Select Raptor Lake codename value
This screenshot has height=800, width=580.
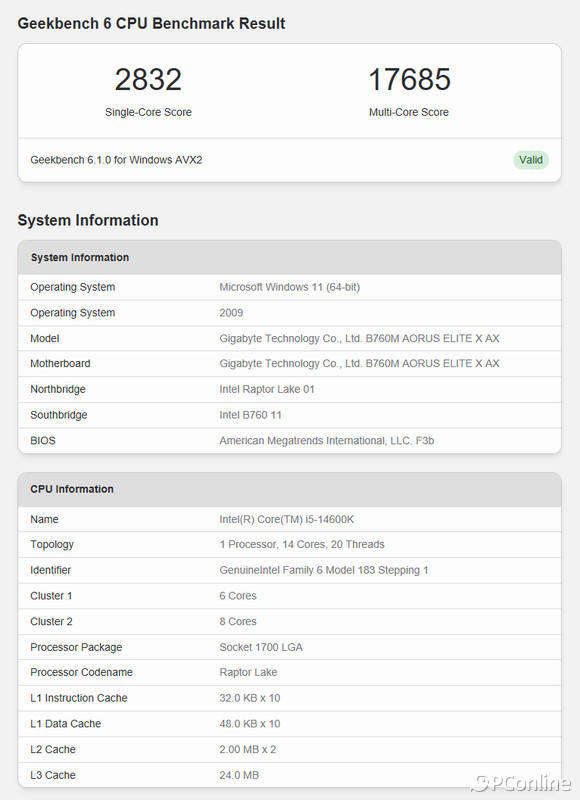coord(248,672)
